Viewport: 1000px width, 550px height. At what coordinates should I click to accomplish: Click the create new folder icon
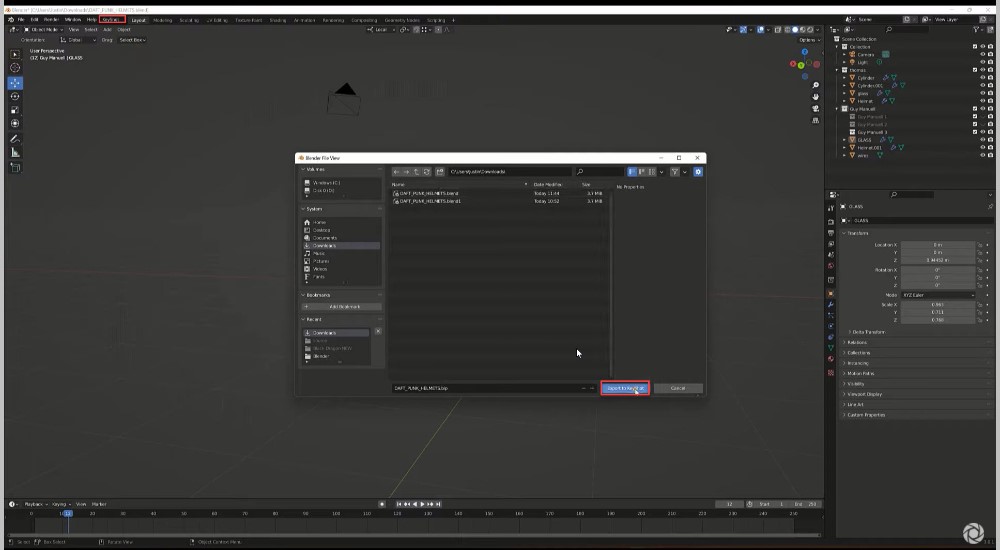point(440,172)
